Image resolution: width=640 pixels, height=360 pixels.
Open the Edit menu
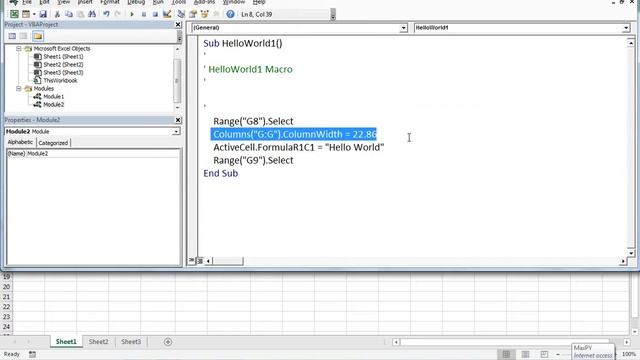(x=44, y=2)
